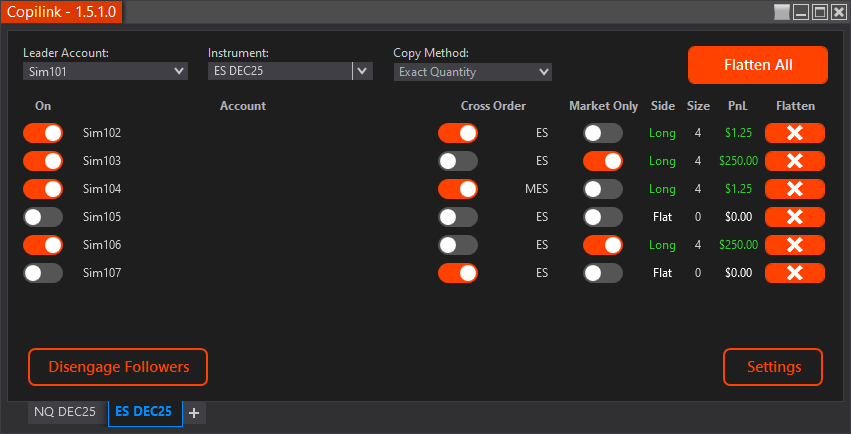This screenshot has width=851, height=434.
Task: Flatten the Sim102 position with X button
Action: pos(794,133)
